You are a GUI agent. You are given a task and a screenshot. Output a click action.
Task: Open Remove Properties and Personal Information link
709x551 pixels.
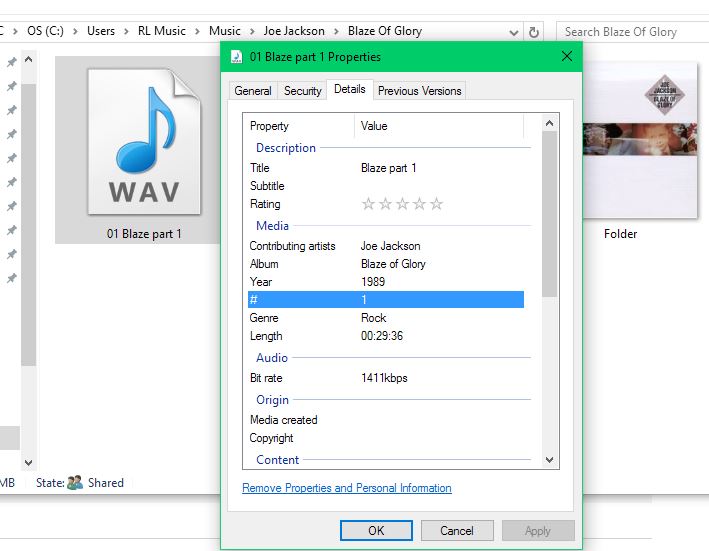pos(347,488)
